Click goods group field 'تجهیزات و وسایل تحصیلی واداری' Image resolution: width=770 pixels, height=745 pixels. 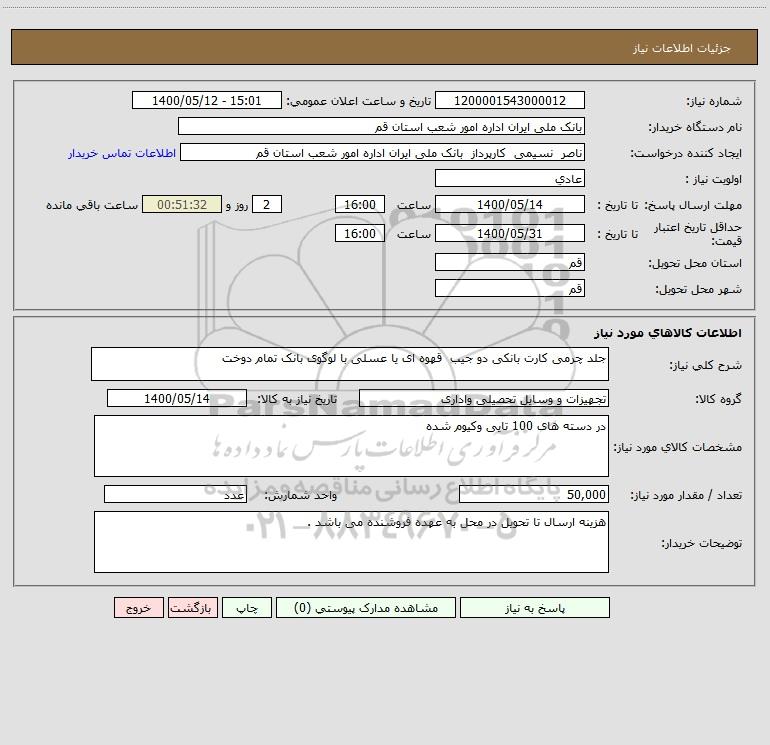(484, 398)
